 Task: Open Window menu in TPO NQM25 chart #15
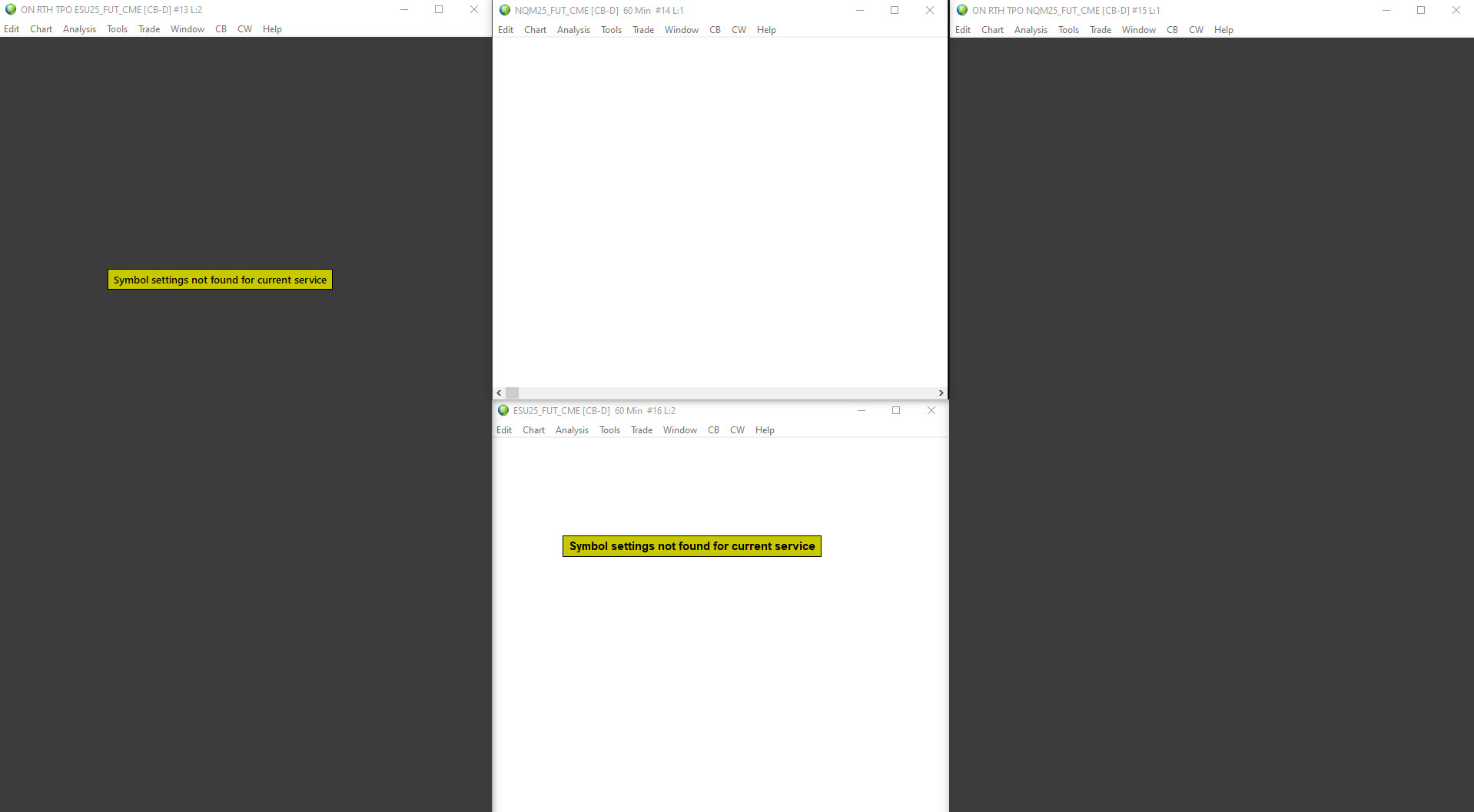[x=1139, y=30]
